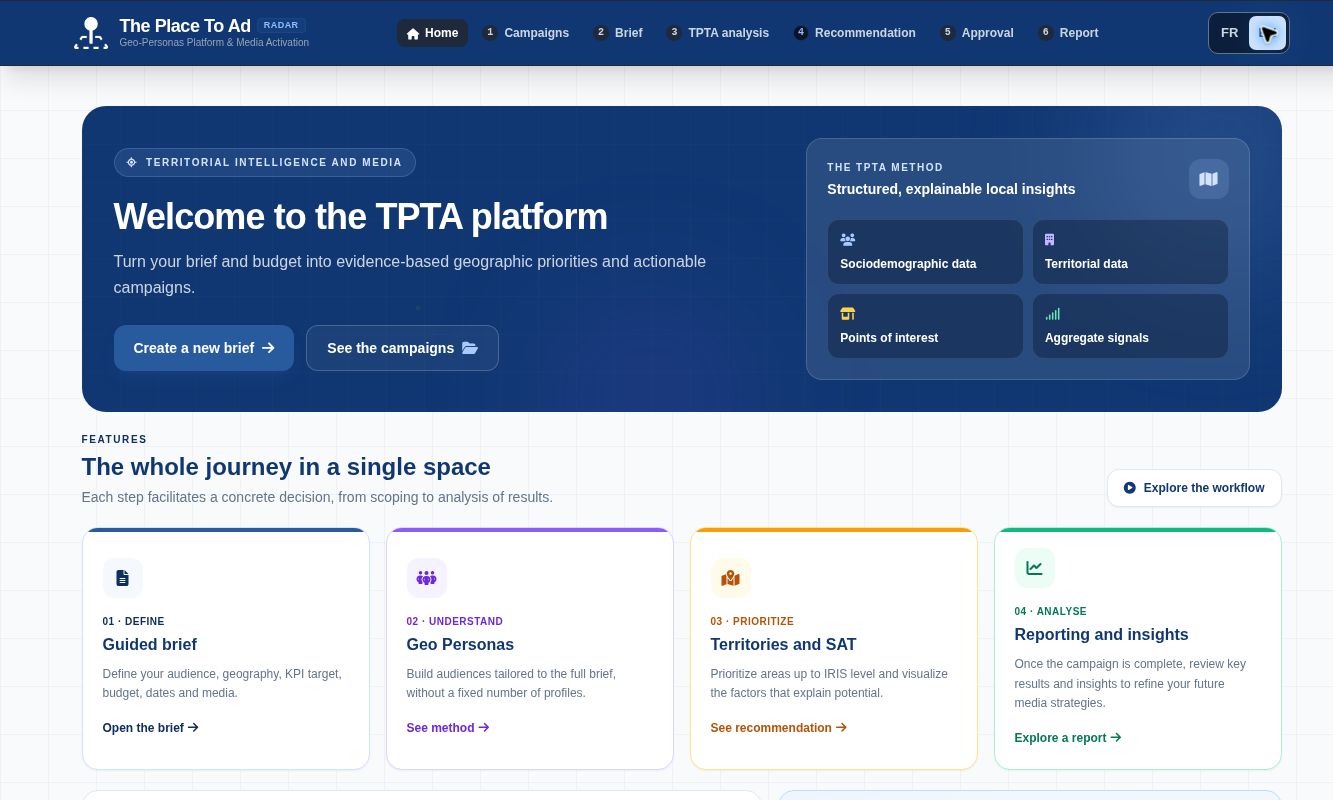Open the Approval step
This screenshot has width=1333, height=800.
(977, 33)
